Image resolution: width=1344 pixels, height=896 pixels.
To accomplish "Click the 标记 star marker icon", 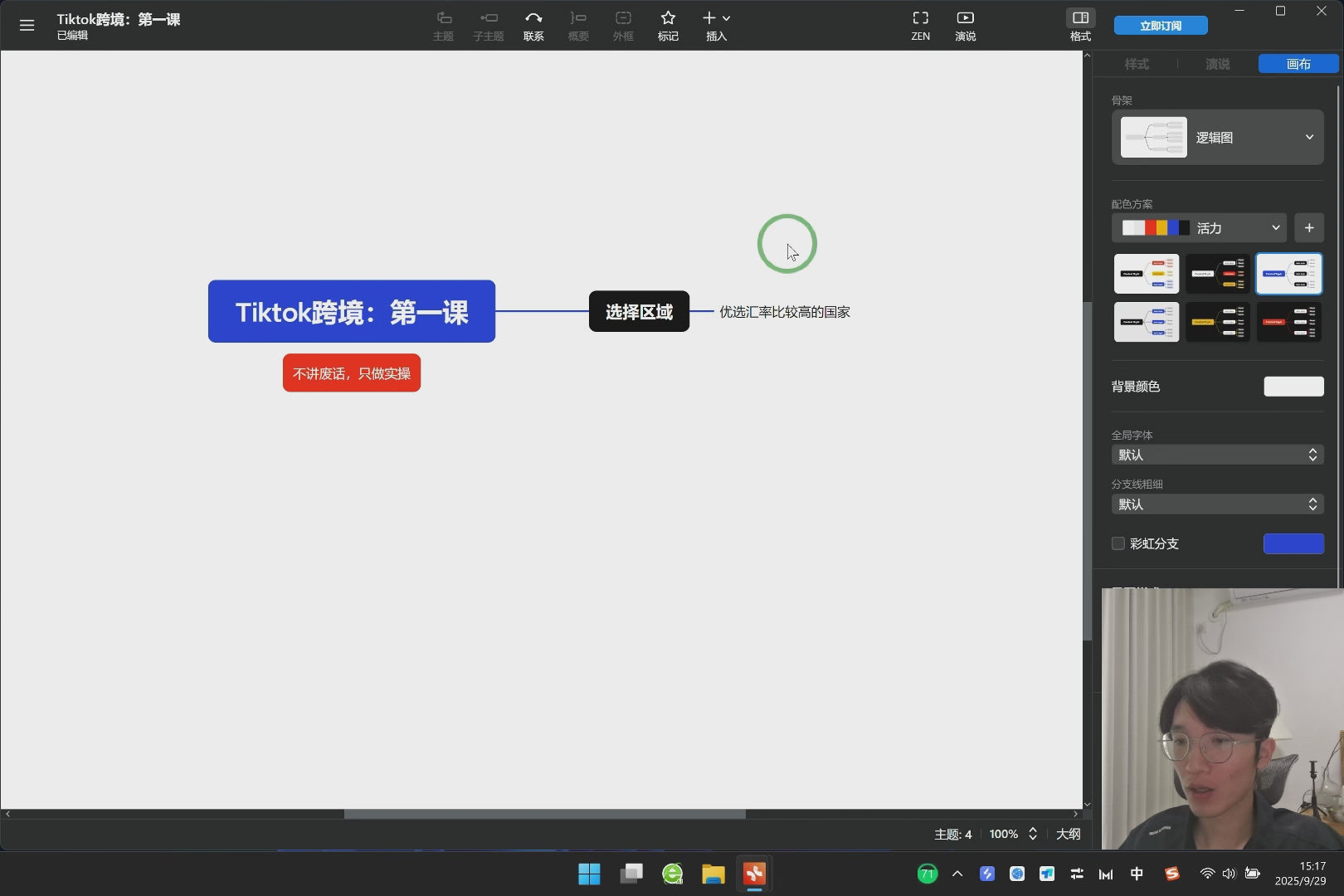I will coord(668,25).
